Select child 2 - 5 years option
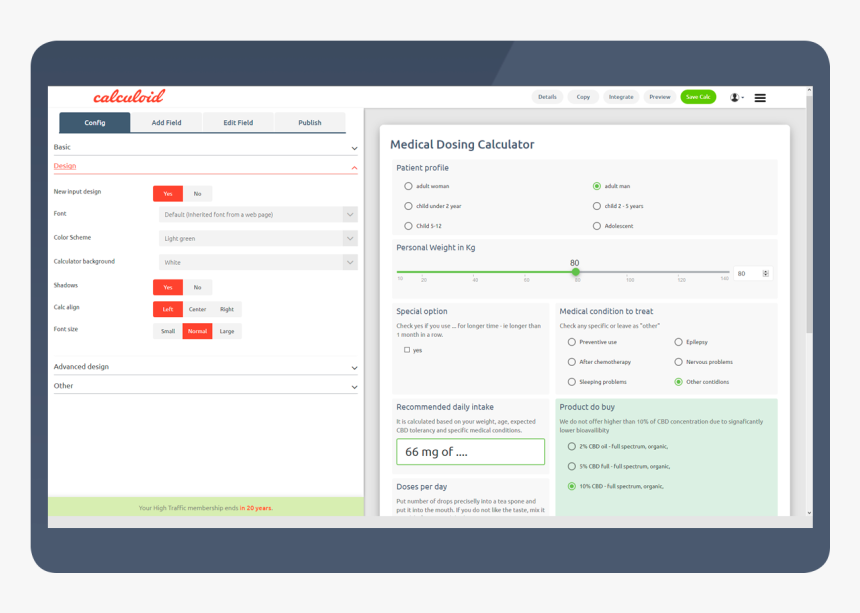Image resolution: width=860 pixels, height=613 pixels. click(x=597, y=206)
